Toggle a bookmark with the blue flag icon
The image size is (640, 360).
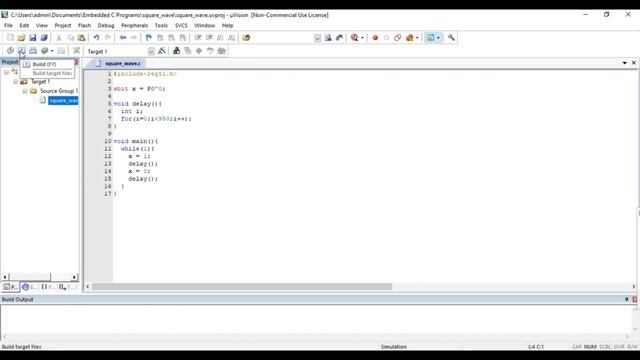tap(149, 38)
